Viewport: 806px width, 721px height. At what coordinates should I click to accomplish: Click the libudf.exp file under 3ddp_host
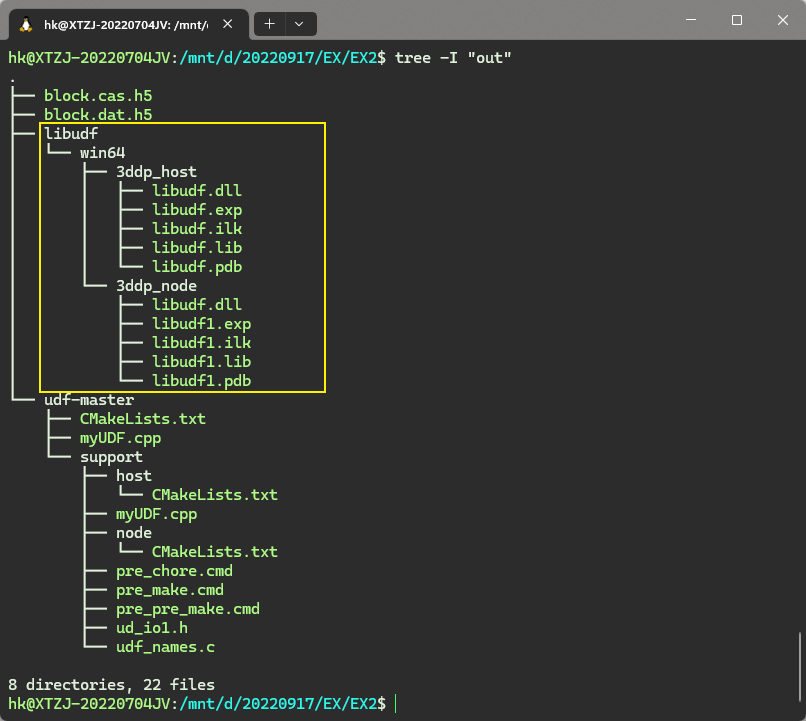[x=197, y=209]
